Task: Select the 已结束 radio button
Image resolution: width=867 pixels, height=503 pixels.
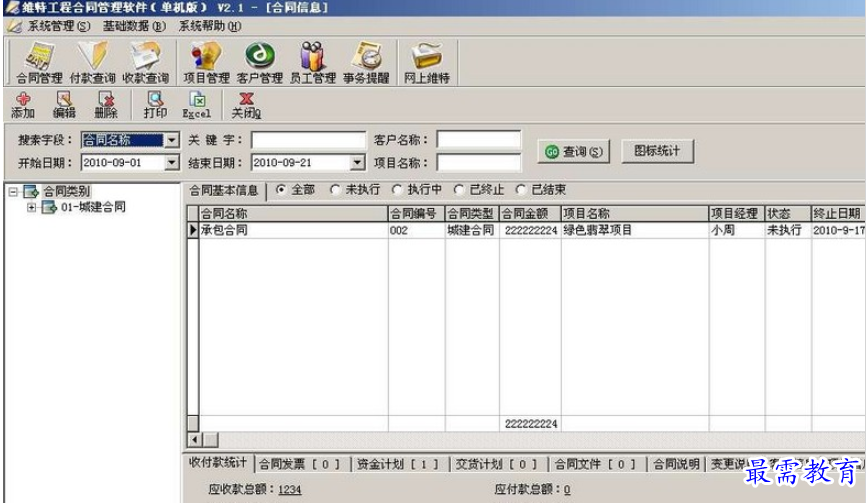Action: 520,190
